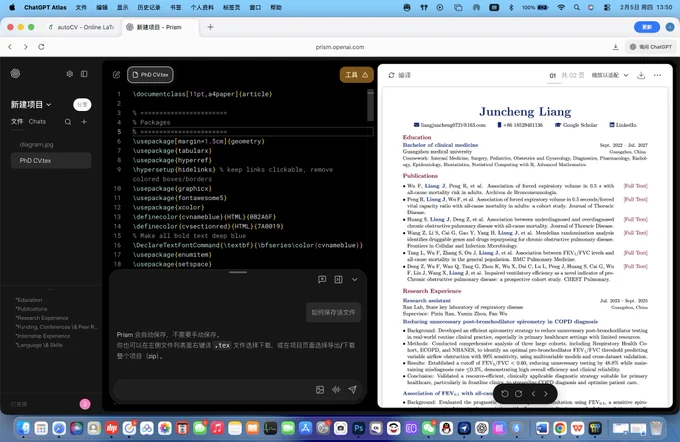Click the blue 更新 update button
Viewport: 680px width, 442px height.
[x=647, y=27]
